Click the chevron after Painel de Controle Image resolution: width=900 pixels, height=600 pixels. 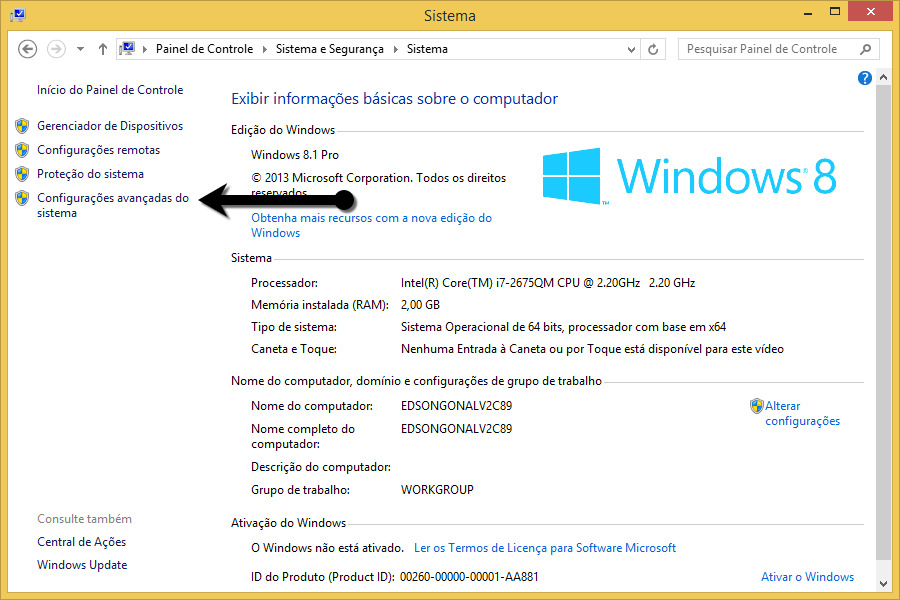click(264, 48)
